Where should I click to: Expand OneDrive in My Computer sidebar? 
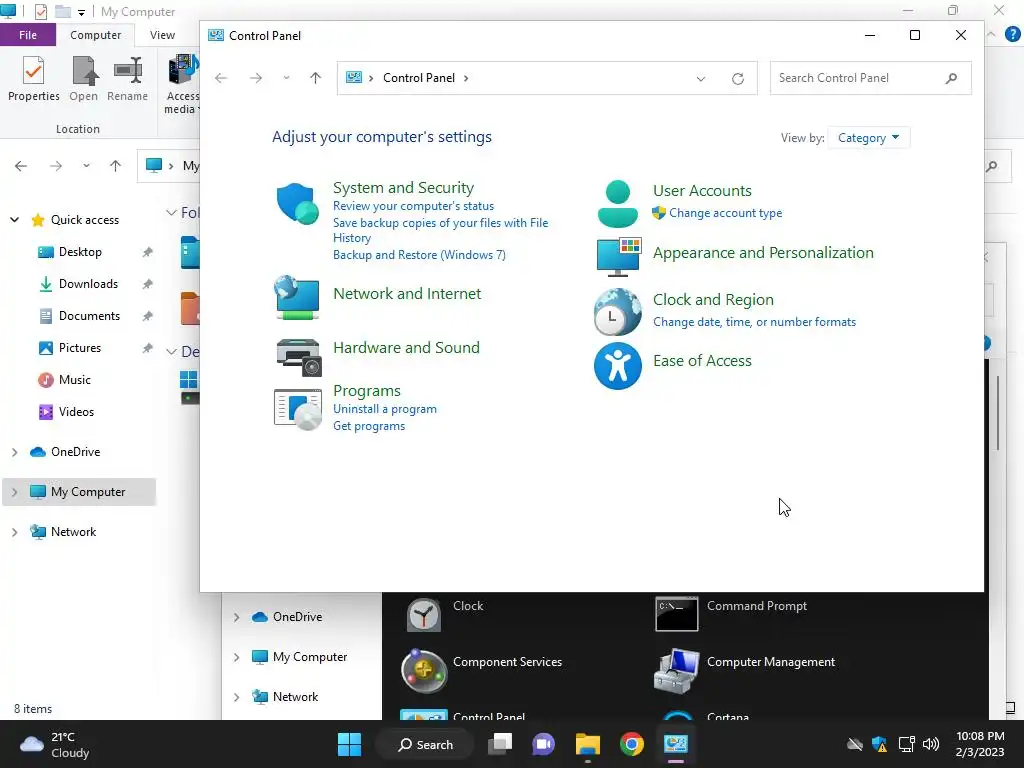(x=14, y=452)
